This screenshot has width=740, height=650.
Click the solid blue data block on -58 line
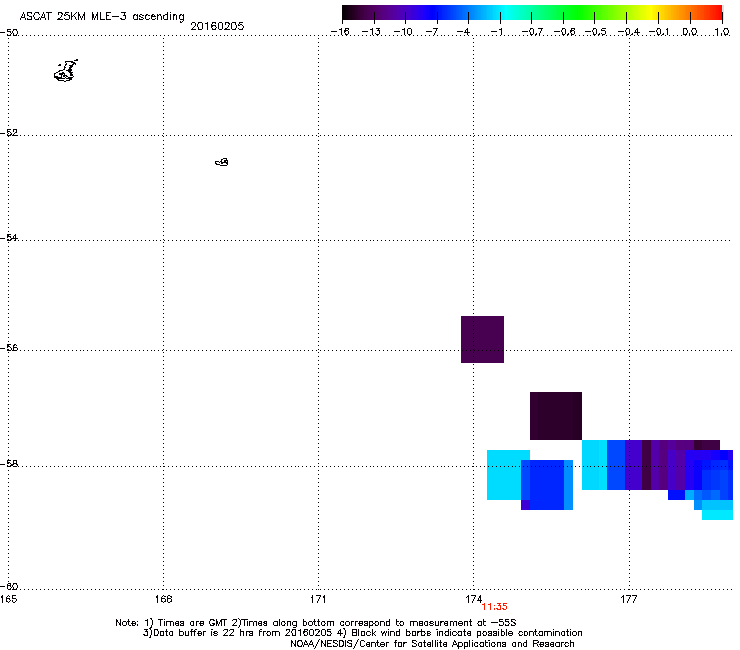547,485
